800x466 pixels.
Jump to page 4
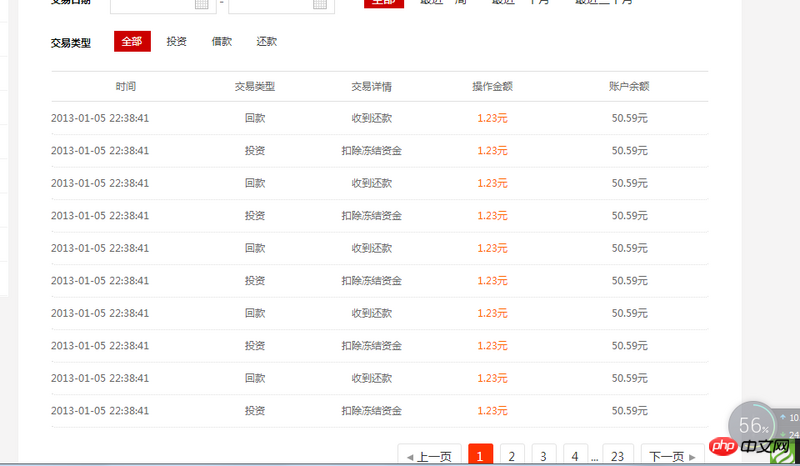(x=575, y=455)
